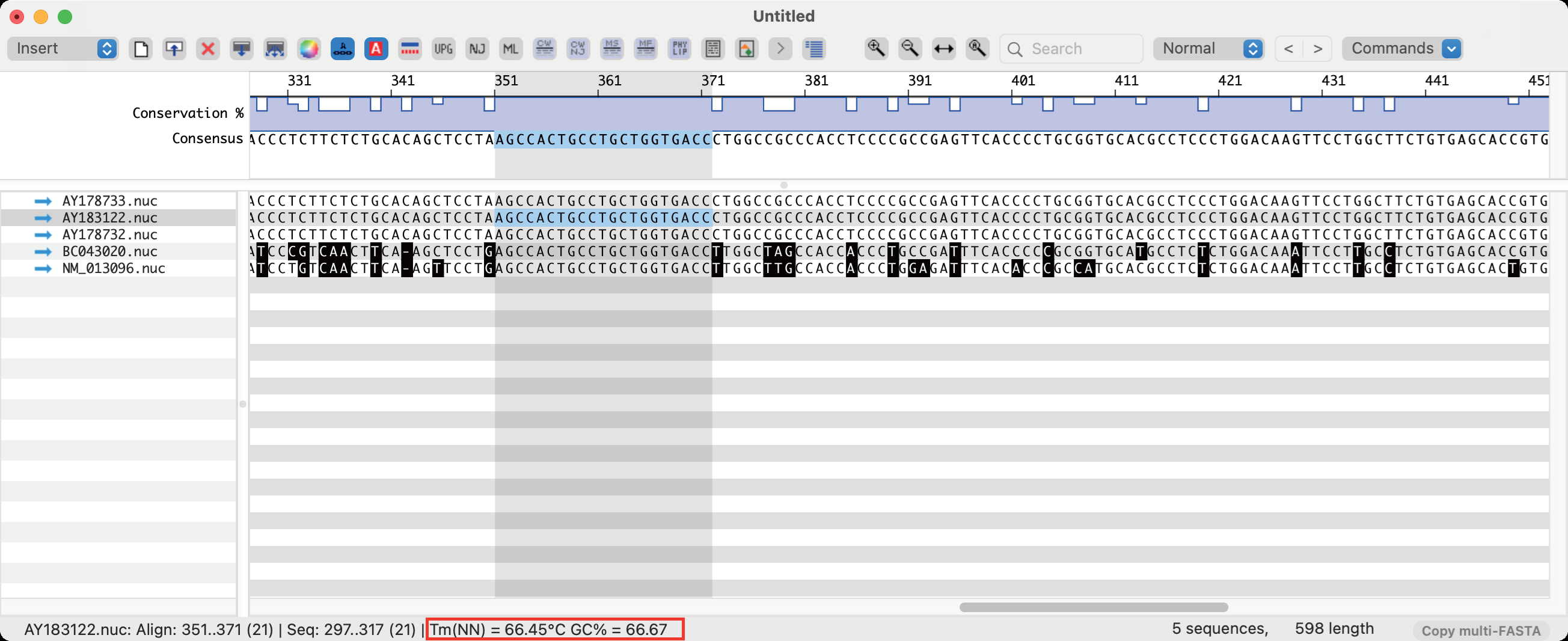
Task: Click the MF alignment icon
Action: click(646, 49)
